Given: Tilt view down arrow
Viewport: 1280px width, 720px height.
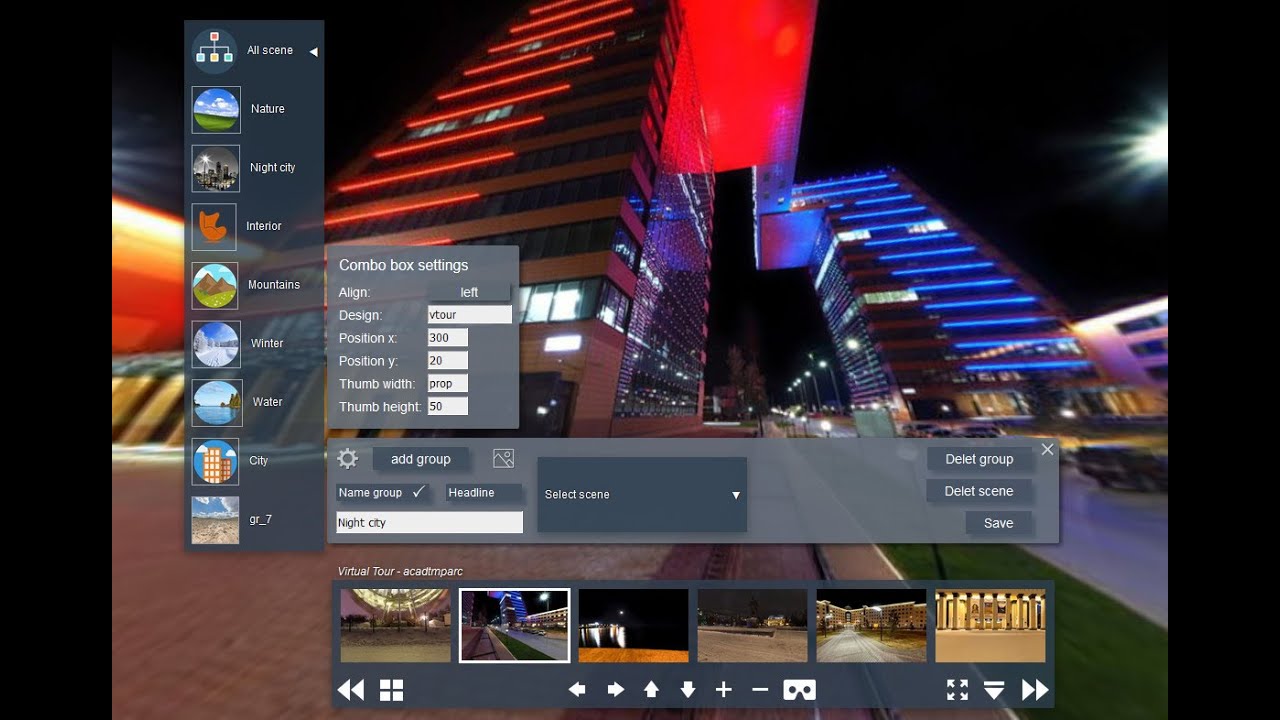Looking at the screenshot, I should click(x=688, y=690).
